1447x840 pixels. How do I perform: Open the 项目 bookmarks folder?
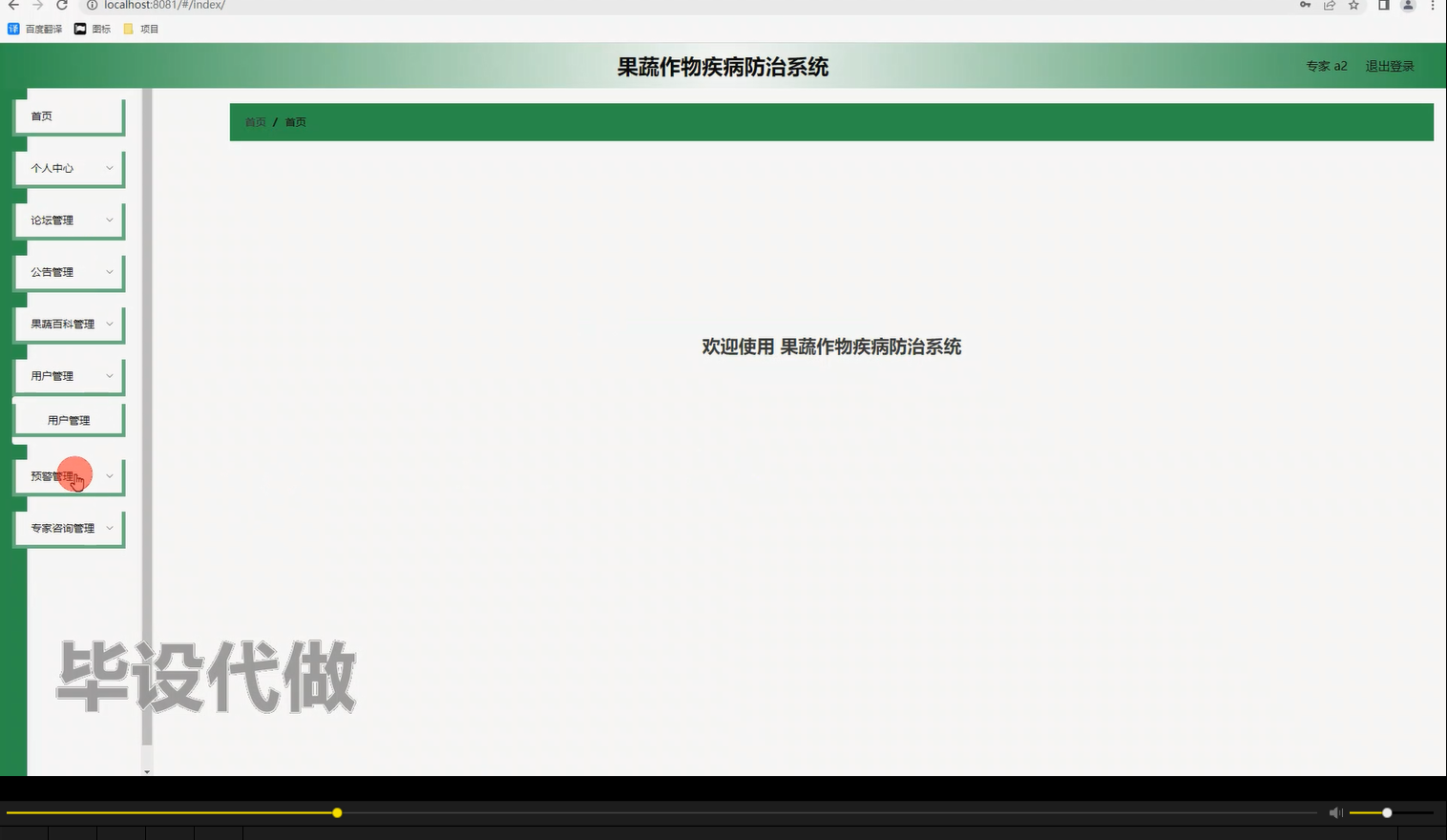(x=141, y=28)
